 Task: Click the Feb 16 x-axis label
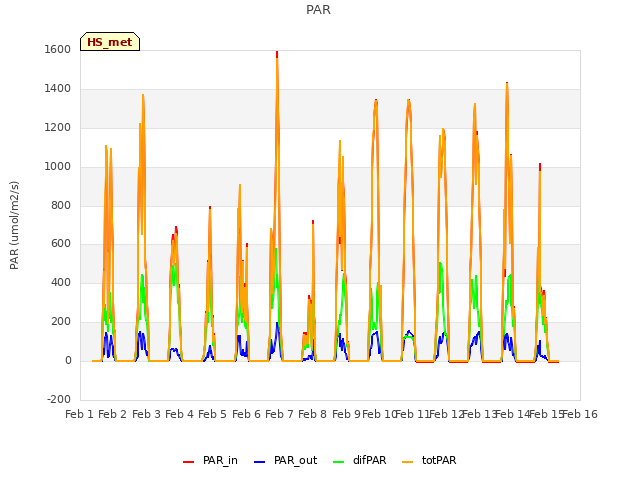[x=580, y=414]
